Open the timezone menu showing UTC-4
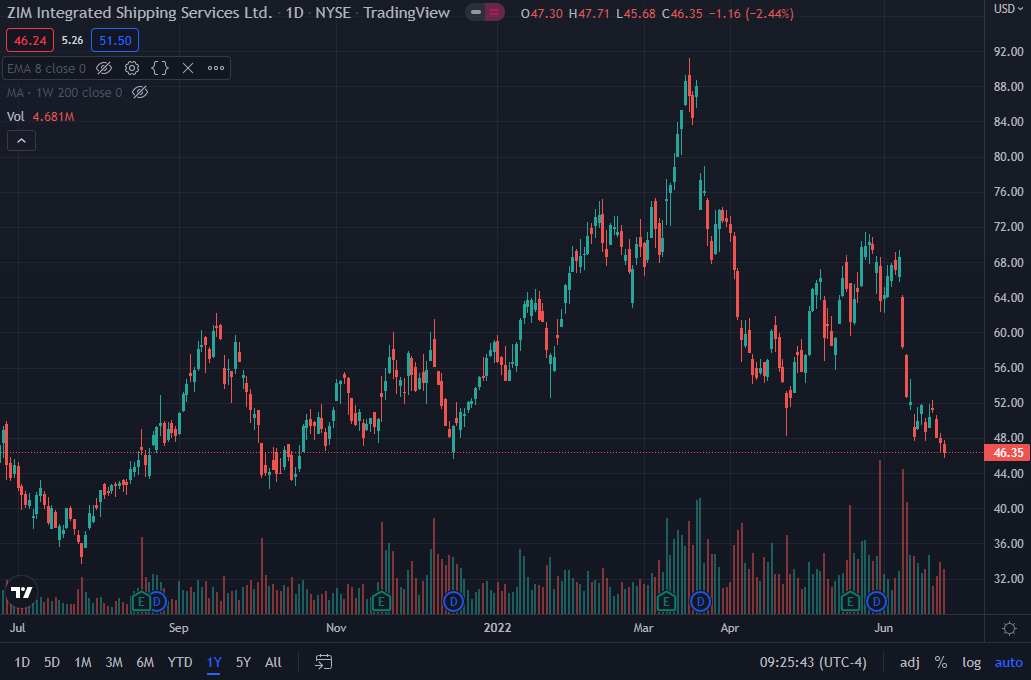Screen dimensions: 1031x680 tap(813, 662)
